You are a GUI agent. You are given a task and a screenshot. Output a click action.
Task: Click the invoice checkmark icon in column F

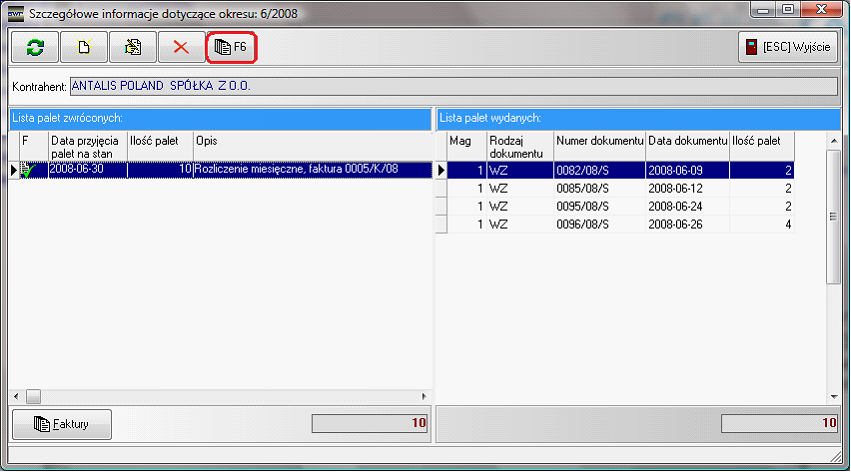[x=28, y=170]
